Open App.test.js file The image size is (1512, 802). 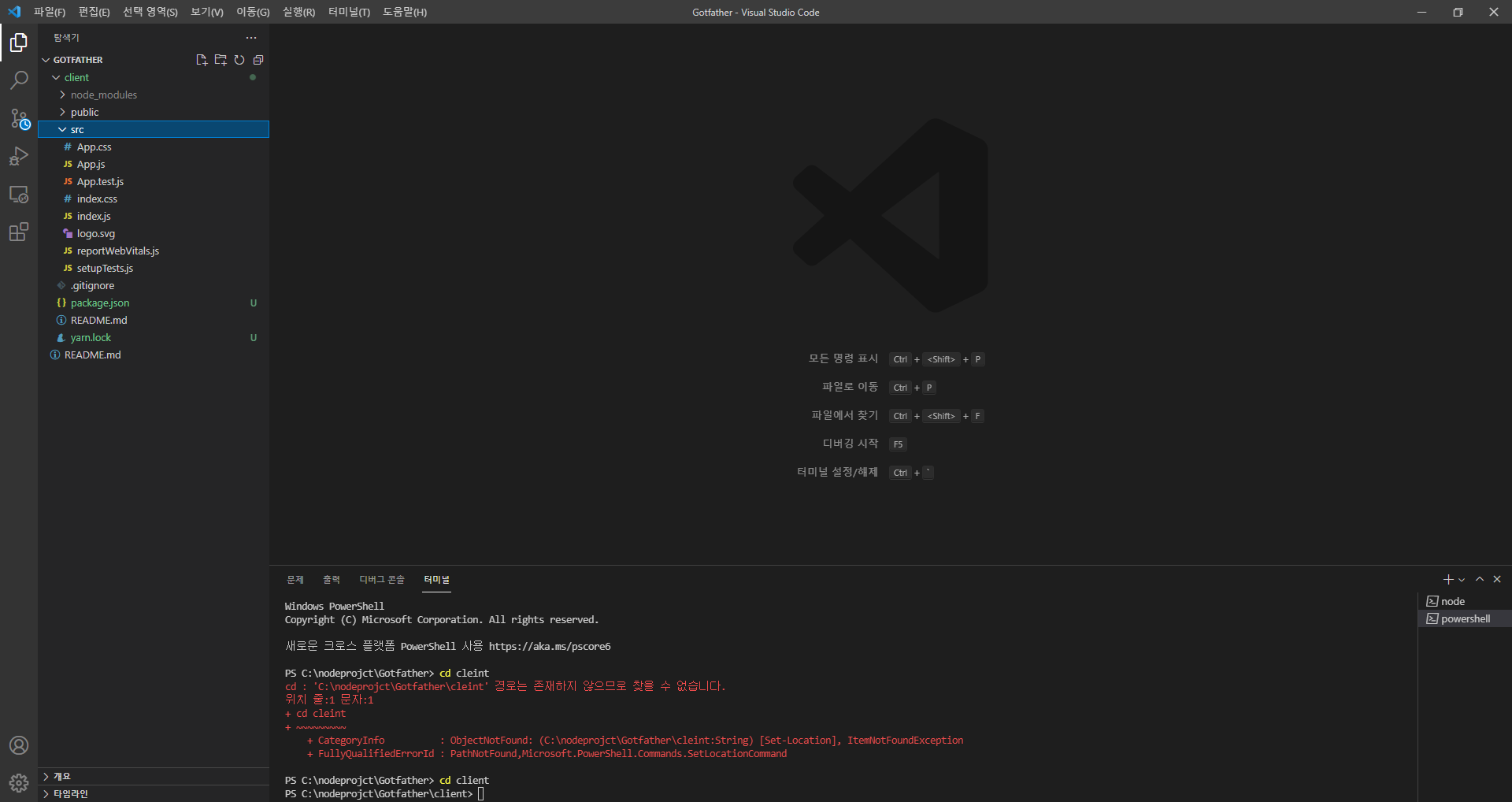[x=154, y=181]
